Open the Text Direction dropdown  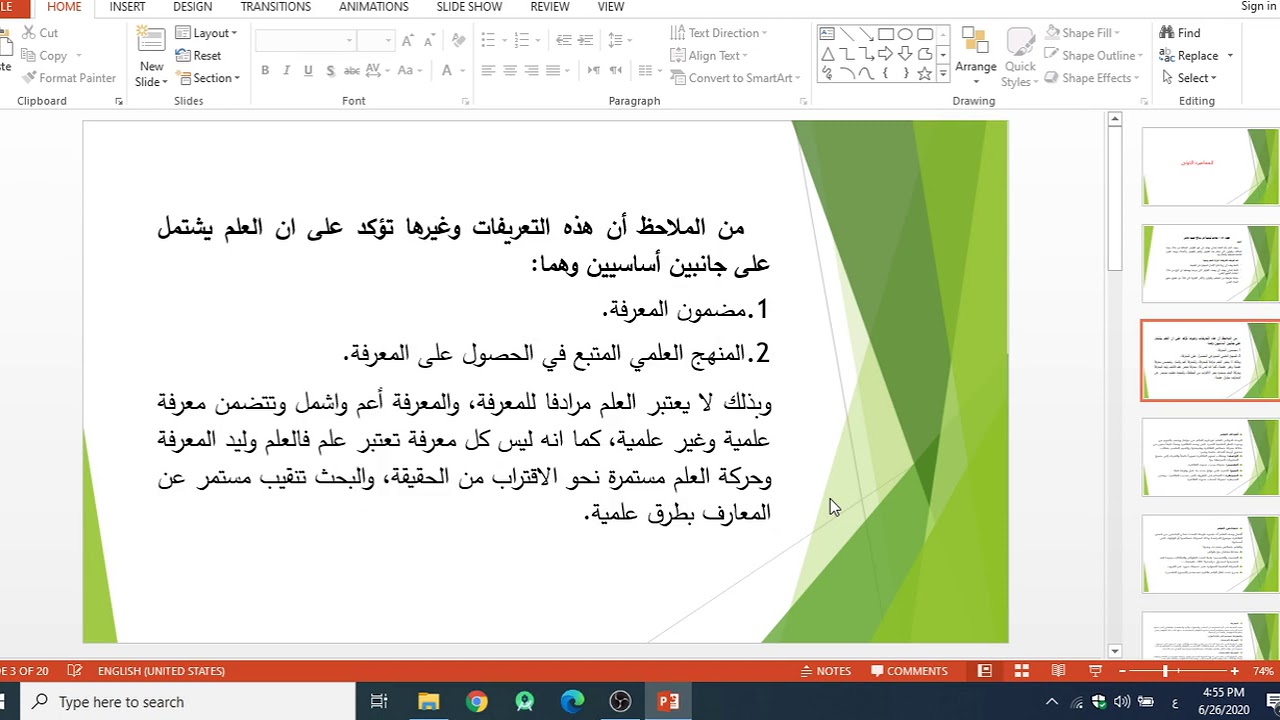click(718, 33)
